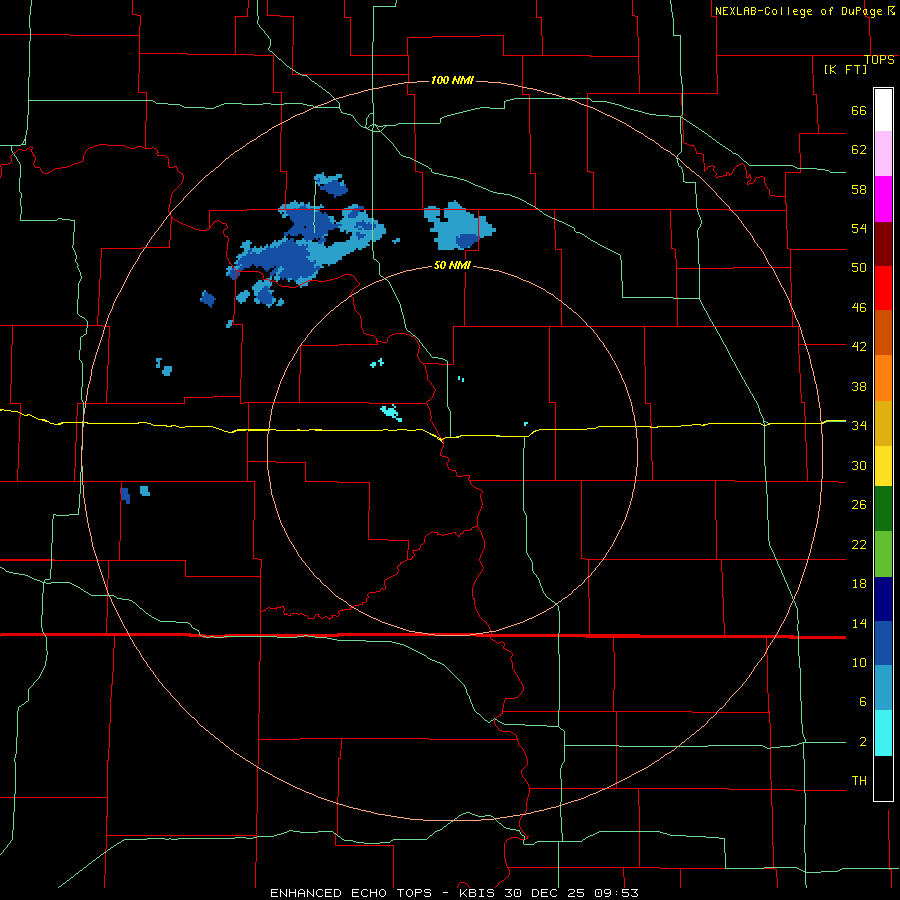Click the dark red legend color segment
Viewport: 900px width, 900px height.
(883, 243)
